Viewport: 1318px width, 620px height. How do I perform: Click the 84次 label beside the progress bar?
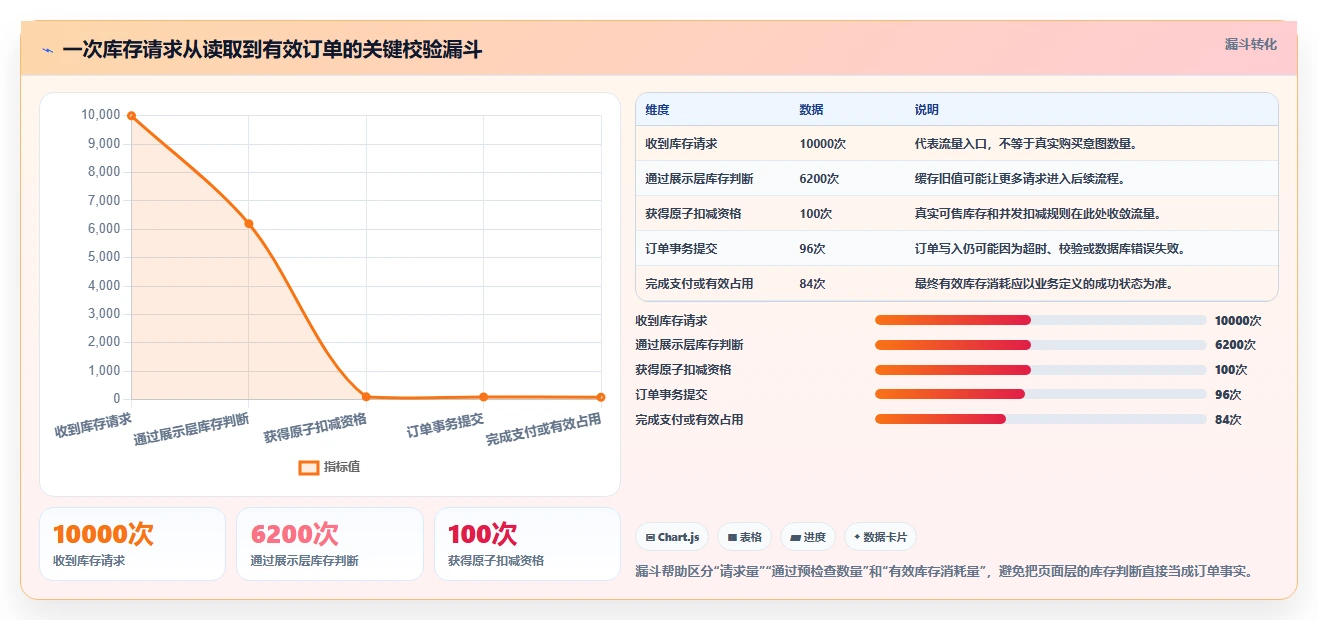[x=1228, y=420]
